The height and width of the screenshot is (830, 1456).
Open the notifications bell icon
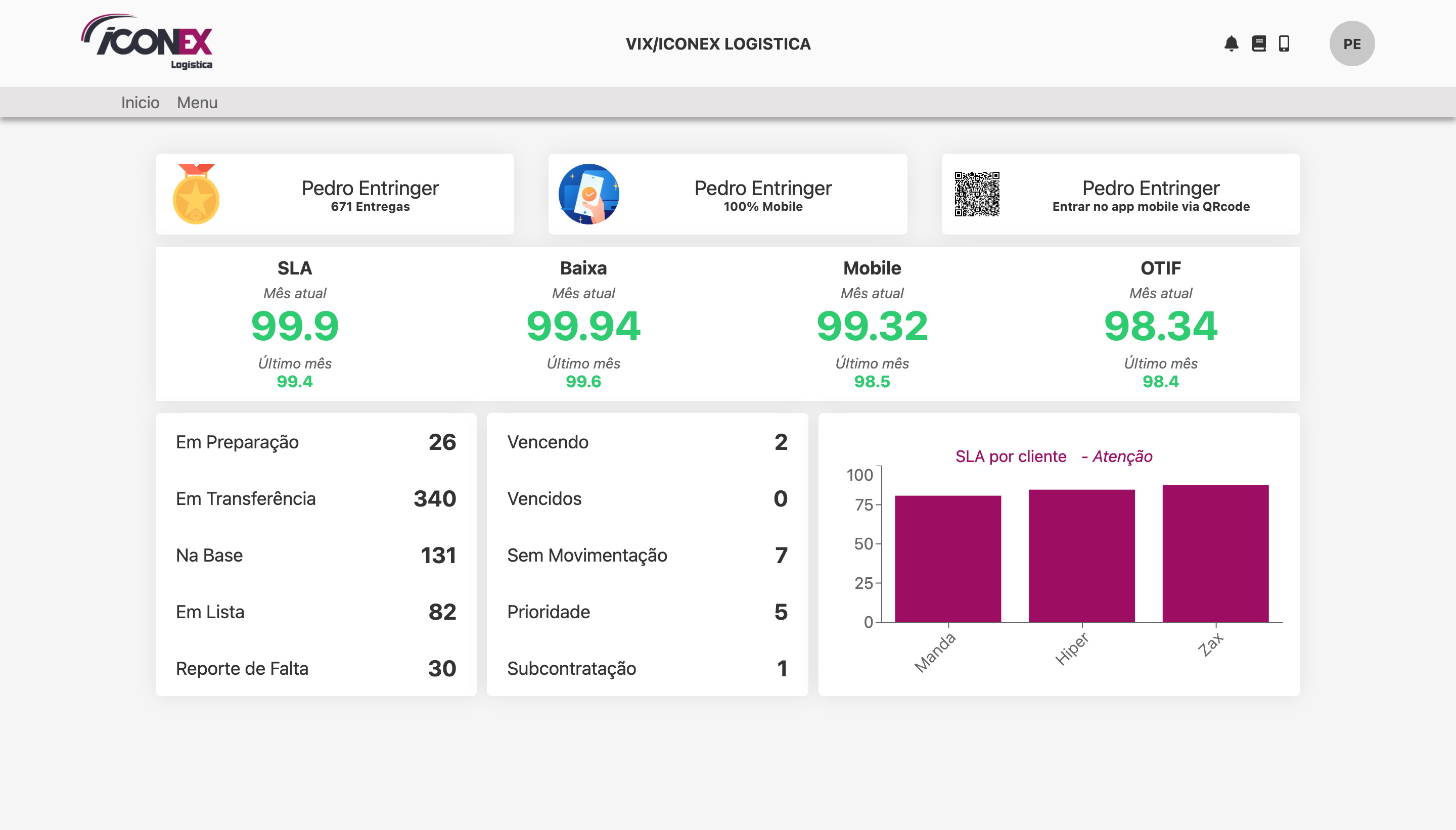point(1231,43)
